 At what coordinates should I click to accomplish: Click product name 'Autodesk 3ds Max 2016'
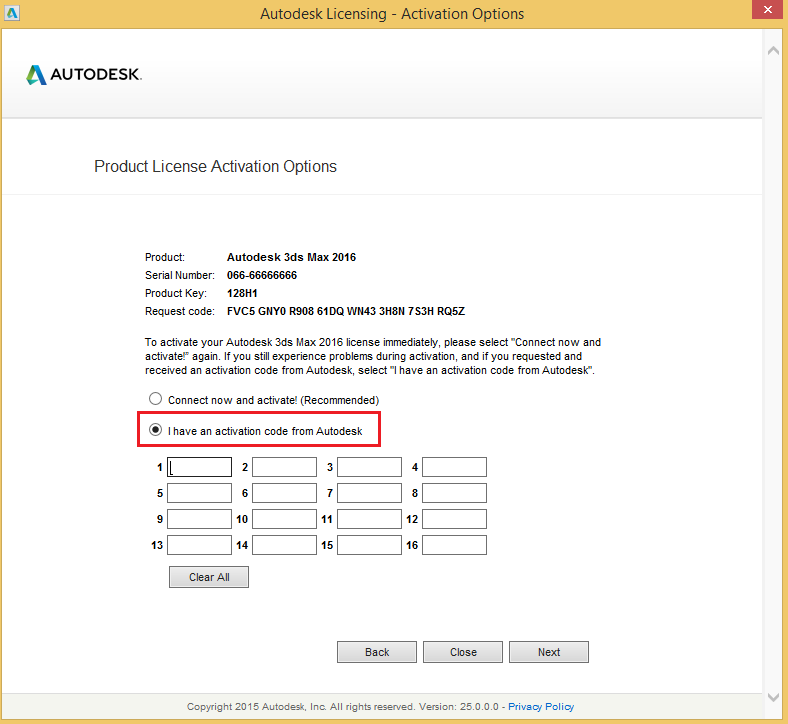click(x=291, y=257)
